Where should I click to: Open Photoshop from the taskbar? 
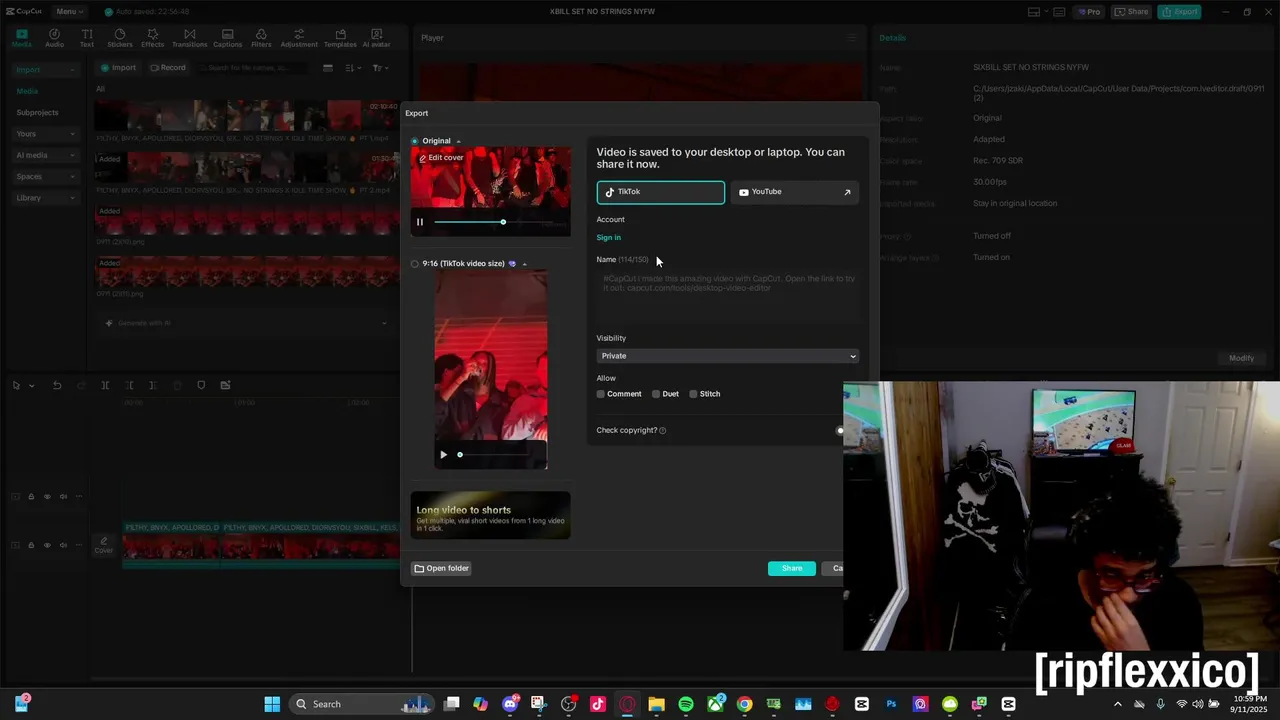pyautogui.click(x=891, y=704)
